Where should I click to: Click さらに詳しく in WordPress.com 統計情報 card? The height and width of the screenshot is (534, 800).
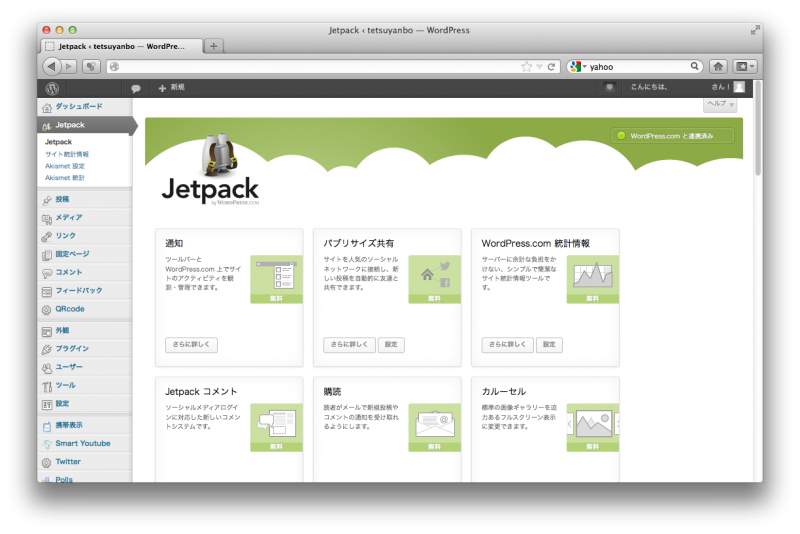tap(508, 345)
